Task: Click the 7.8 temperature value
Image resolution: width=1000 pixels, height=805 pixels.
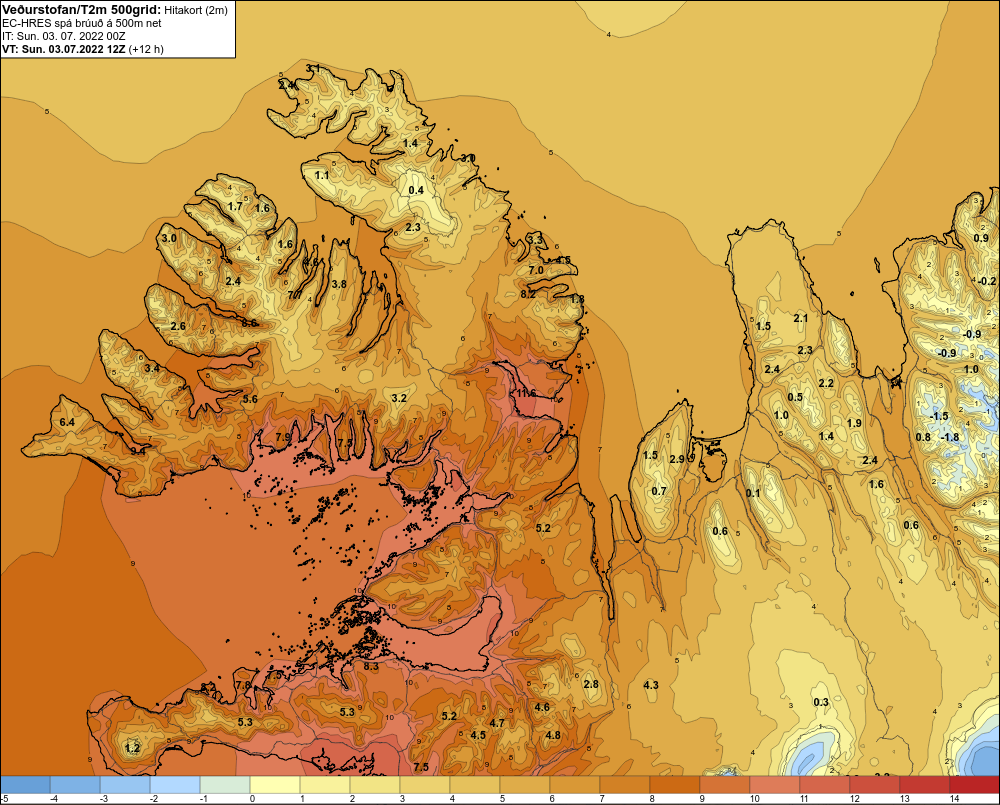Action: pos(243,685)
